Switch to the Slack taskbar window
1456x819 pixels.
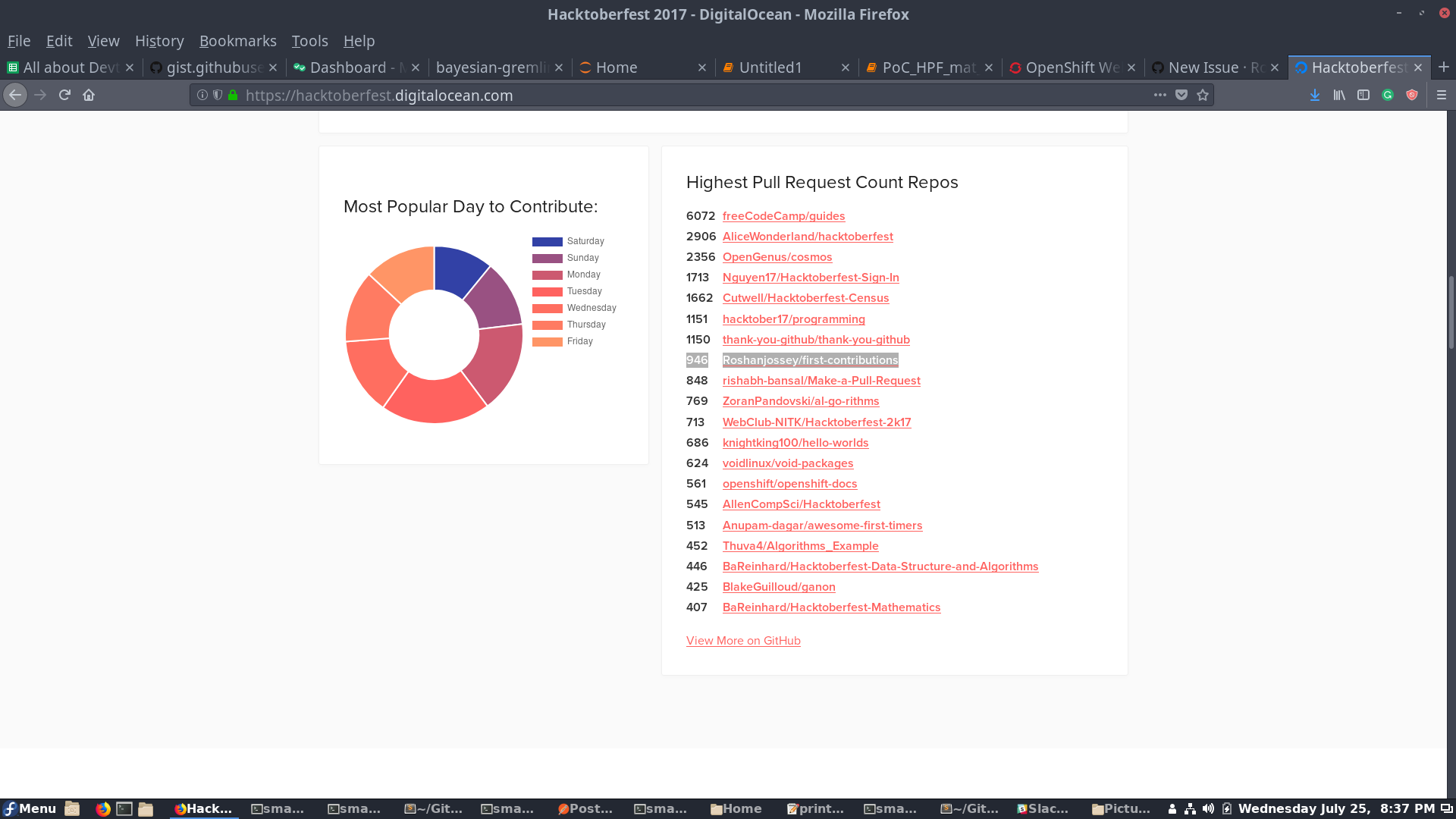(1043, 808)
